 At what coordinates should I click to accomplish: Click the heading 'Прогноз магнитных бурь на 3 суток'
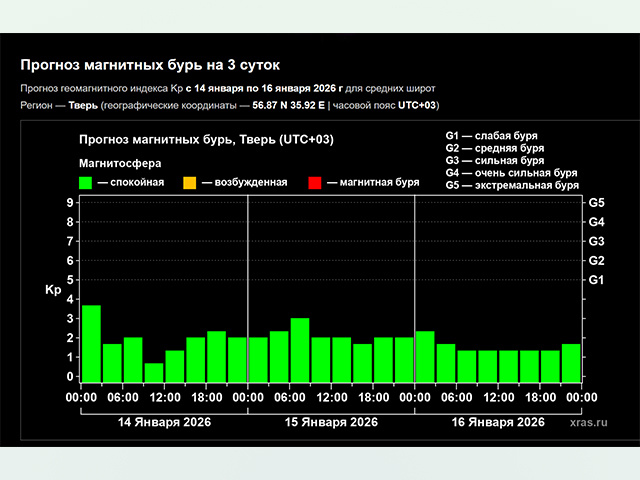coord(150,65)
